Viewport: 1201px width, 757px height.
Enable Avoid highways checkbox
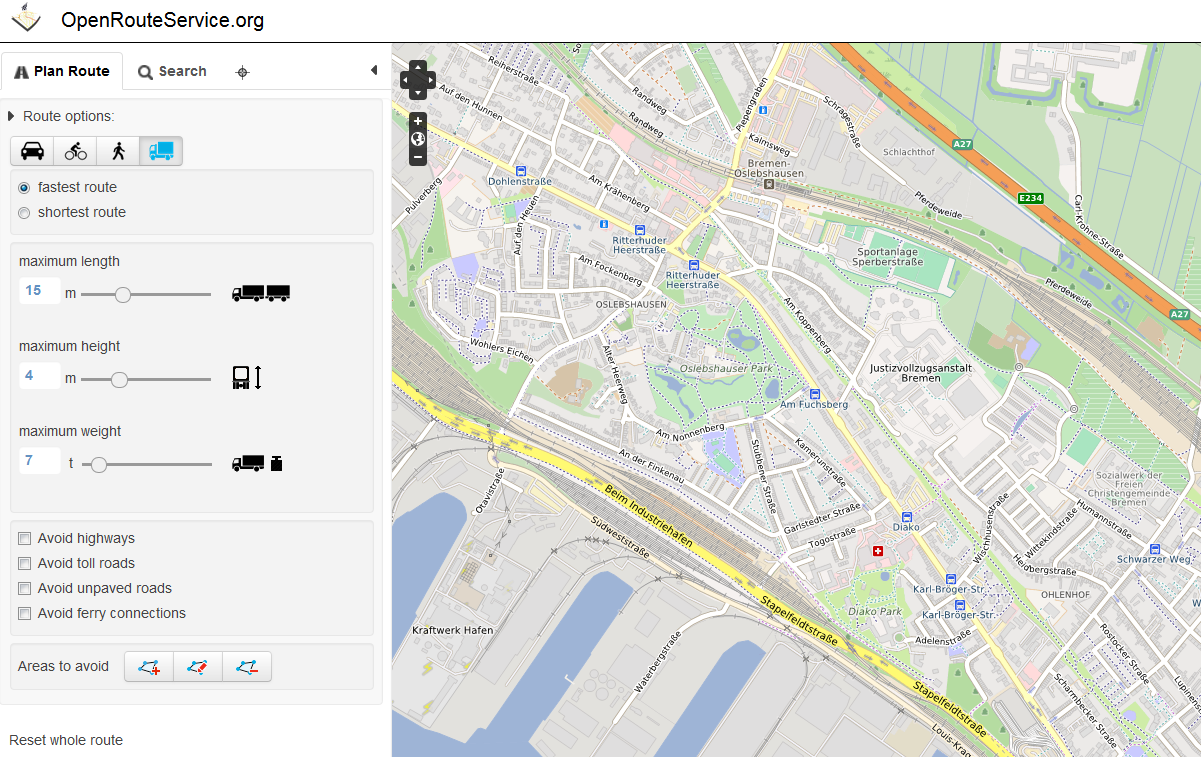click(x=25, y=538)
